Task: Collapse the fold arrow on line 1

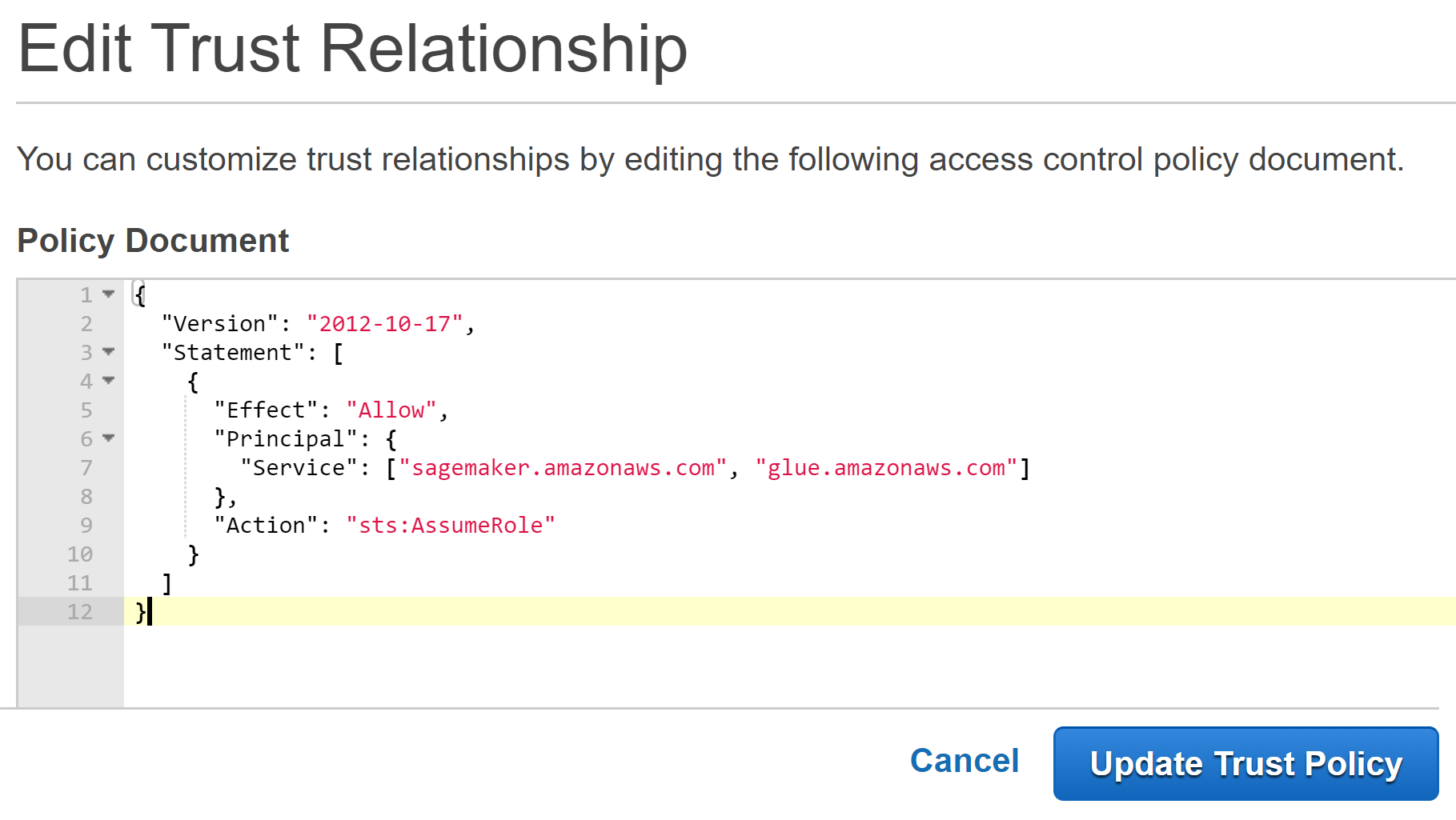Action: tap(109, 294)
